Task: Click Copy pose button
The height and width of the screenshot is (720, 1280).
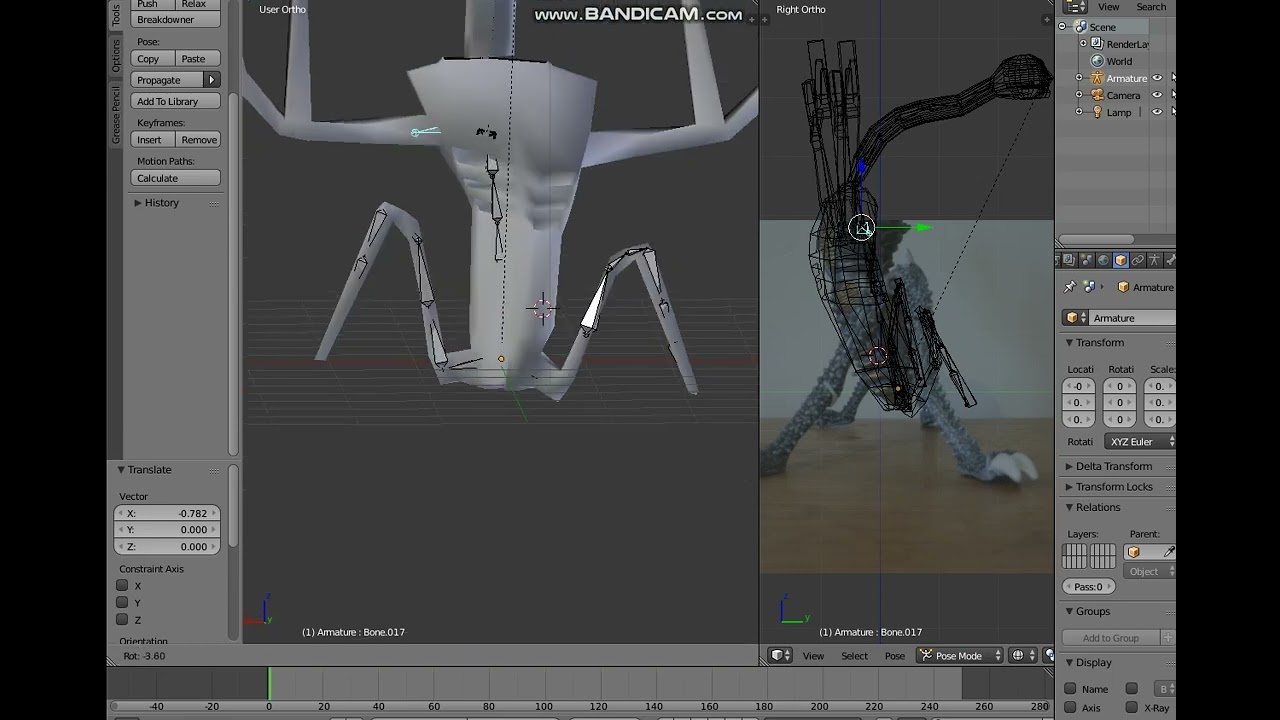Action: 152,59
